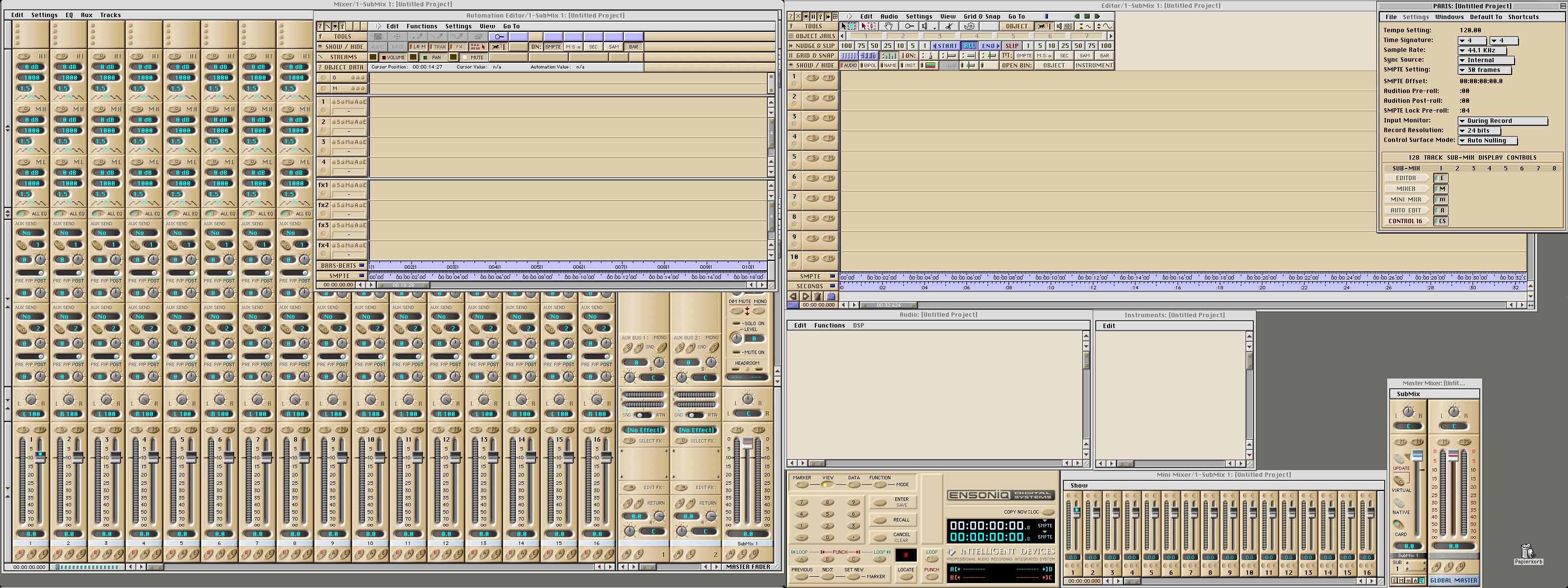Image resolution: width=1568 pixels, height=588 pixels.
Task: Open the Sync Source Internal dropdown
Action: [1486, 60]
